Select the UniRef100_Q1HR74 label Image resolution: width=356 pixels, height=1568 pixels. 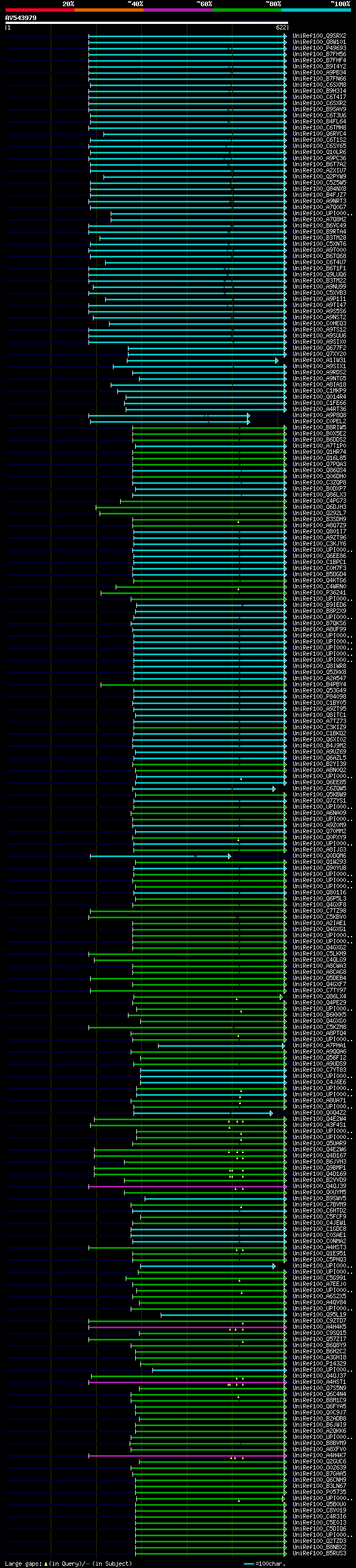click(319, 452)
